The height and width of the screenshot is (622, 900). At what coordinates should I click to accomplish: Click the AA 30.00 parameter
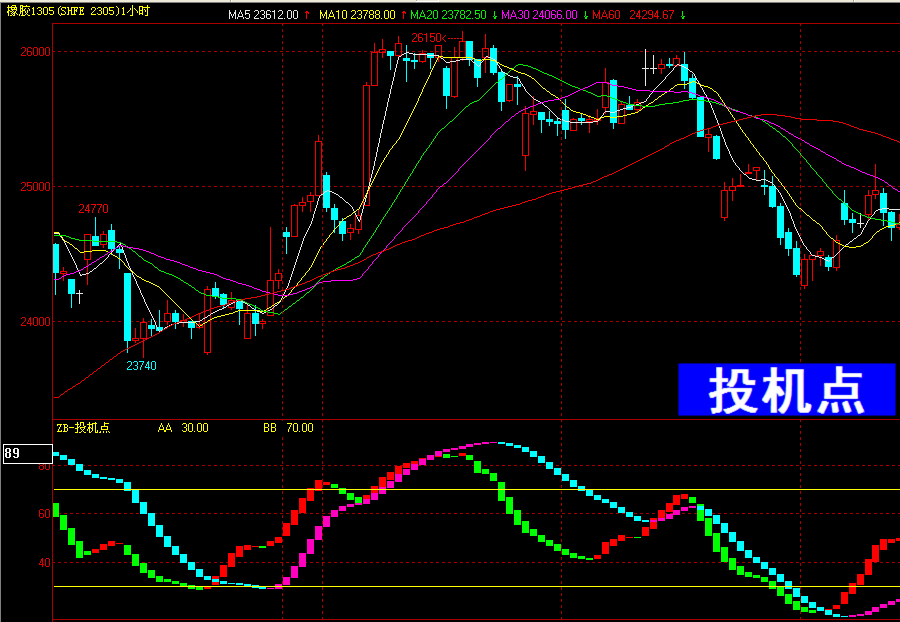pyautogui.click(x=183, y=428)
